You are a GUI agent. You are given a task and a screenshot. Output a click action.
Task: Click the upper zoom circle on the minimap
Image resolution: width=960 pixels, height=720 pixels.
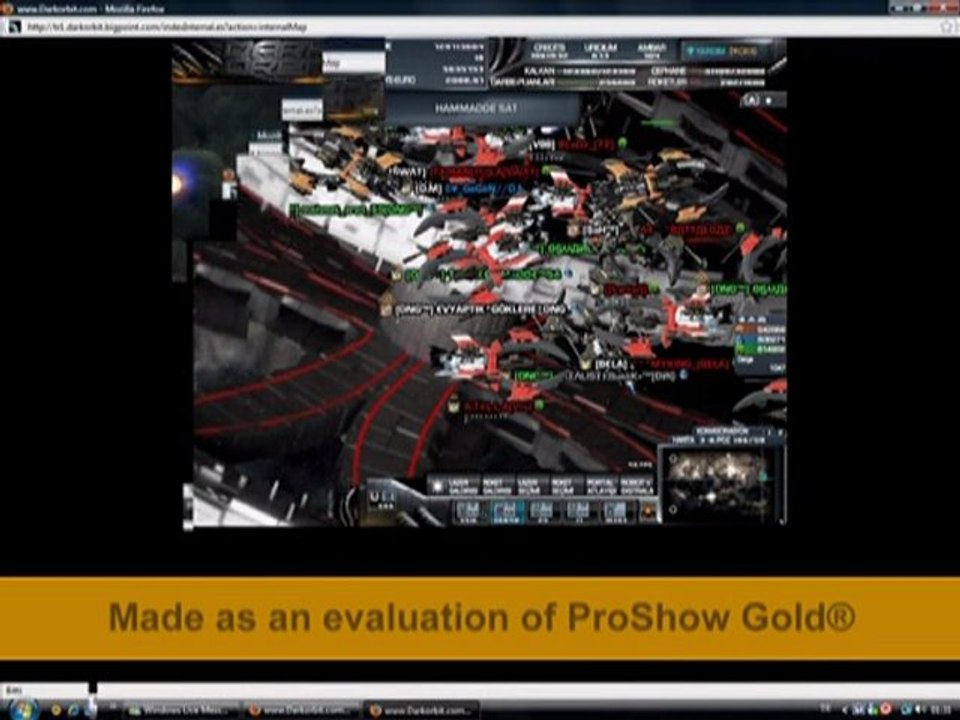673,459
